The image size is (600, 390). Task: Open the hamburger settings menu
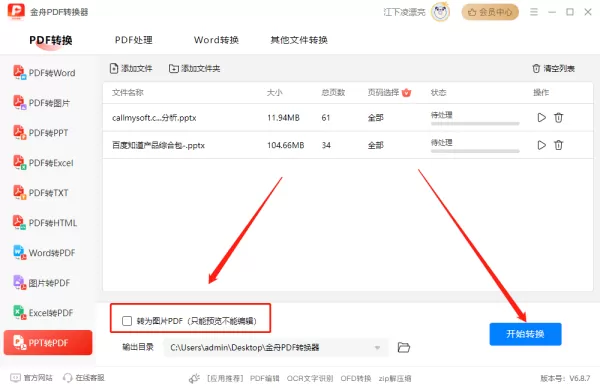(534, 12)
